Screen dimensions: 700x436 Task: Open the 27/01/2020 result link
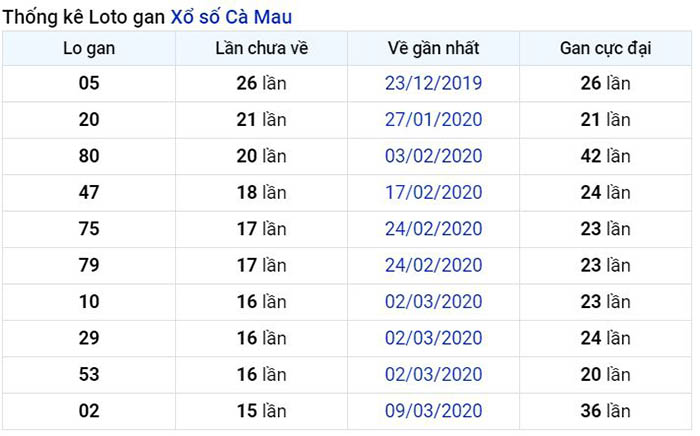pos(433,120)
